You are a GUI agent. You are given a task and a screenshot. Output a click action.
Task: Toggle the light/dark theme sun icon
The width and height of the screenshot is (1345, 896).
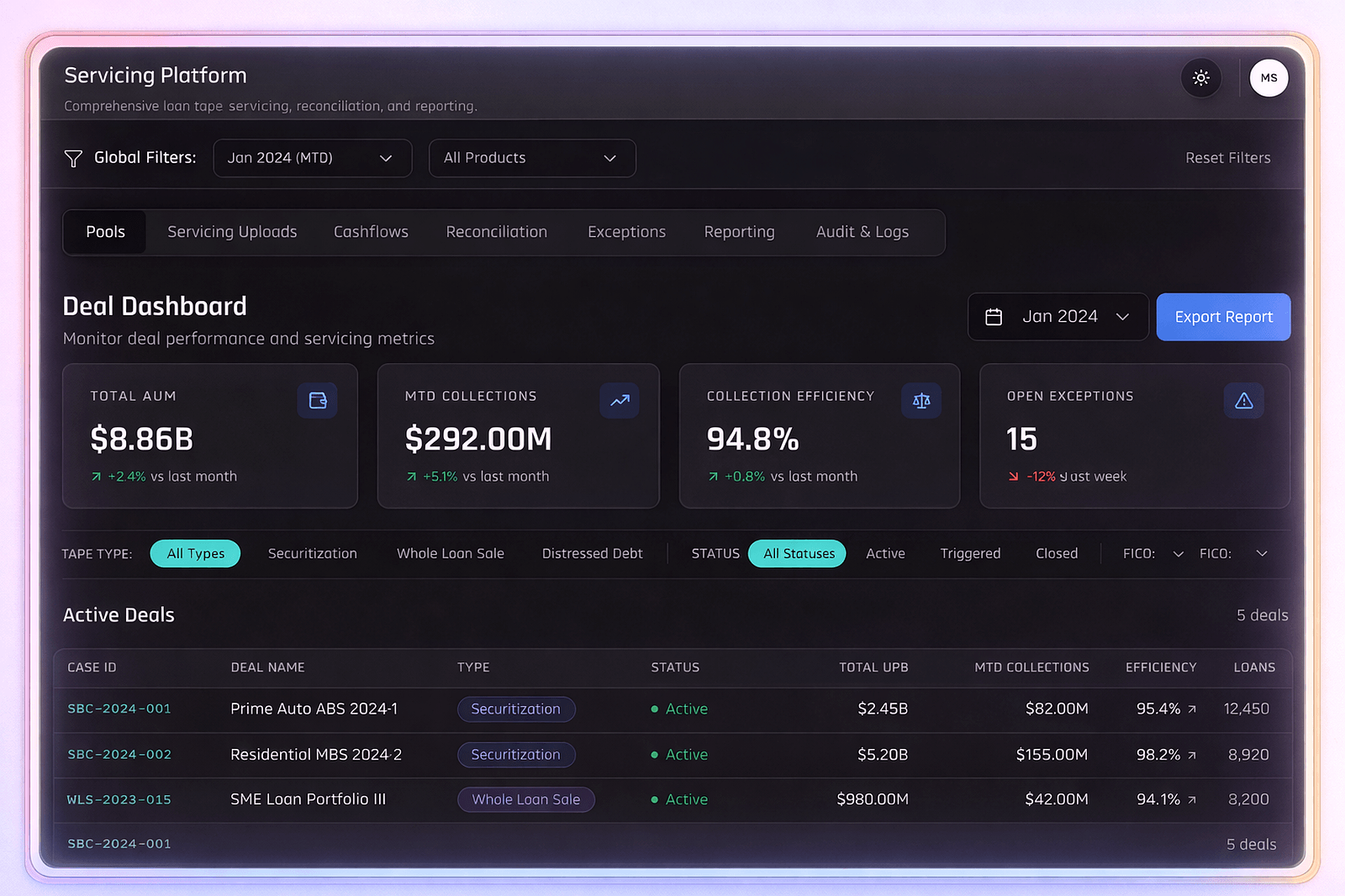[1200, 78]
